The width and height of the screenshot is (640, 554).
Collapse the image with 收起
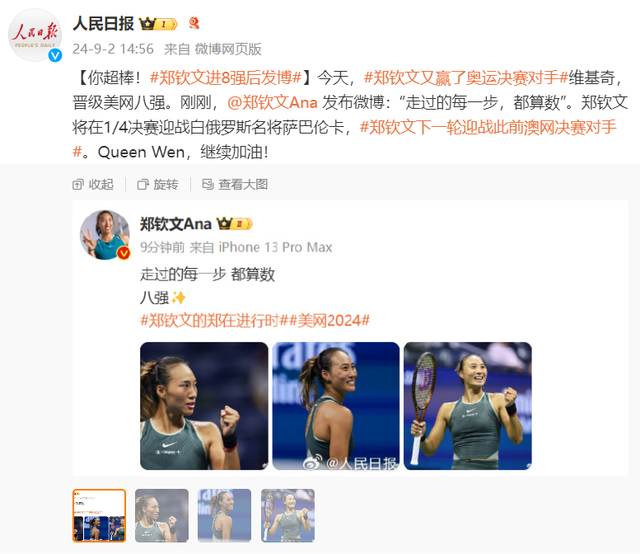tap(93, 185)
